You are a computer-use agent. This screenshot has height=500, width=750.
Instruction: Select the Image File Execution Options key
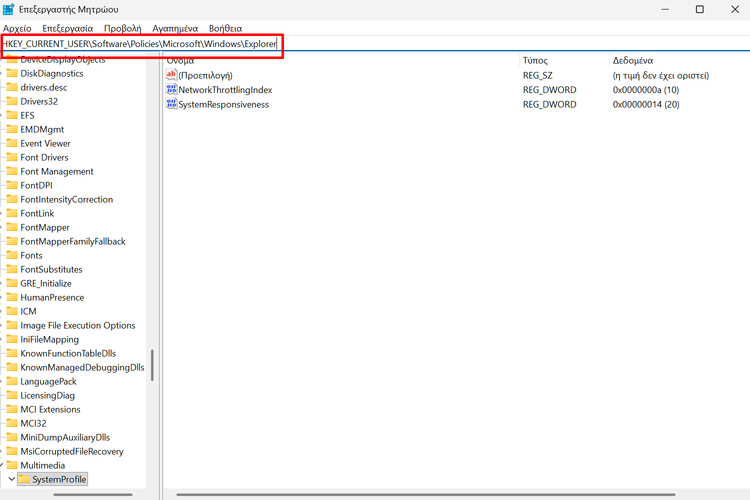point(77,325)
